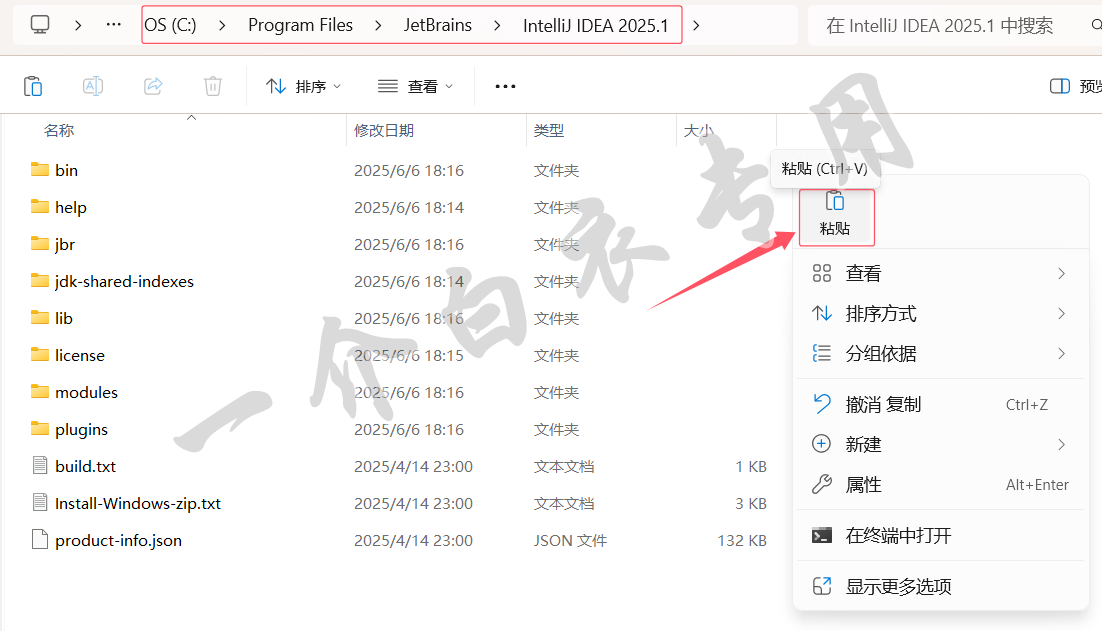This screenshot has width=1102, height=631.
Task: Click the This PC monitor icon in address bar
Action: [x=40, y=25]
